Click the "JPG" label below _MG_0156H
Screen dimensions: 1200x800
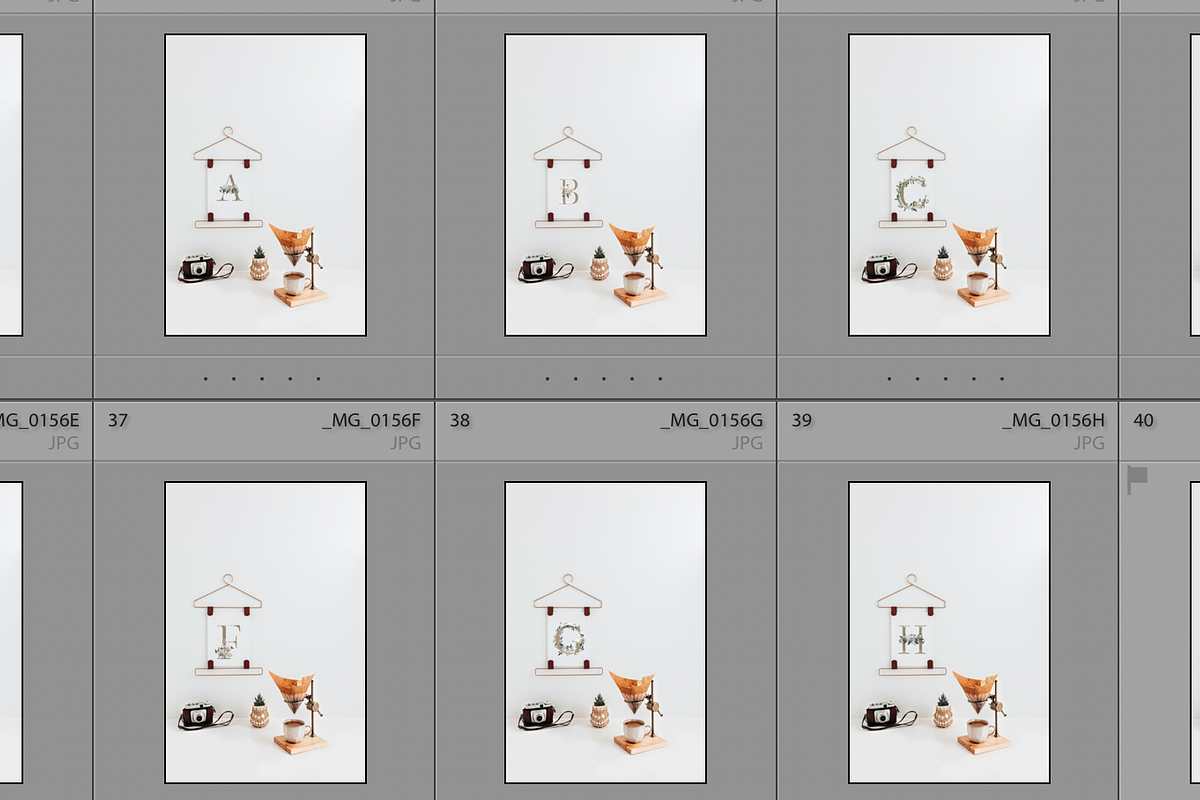[1090, 443]
